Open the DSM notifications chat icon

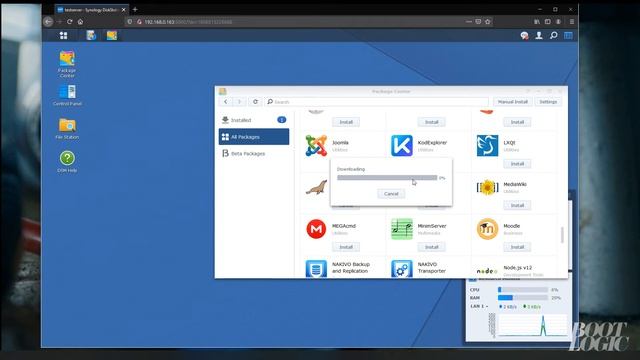click(x=524, y=36)
